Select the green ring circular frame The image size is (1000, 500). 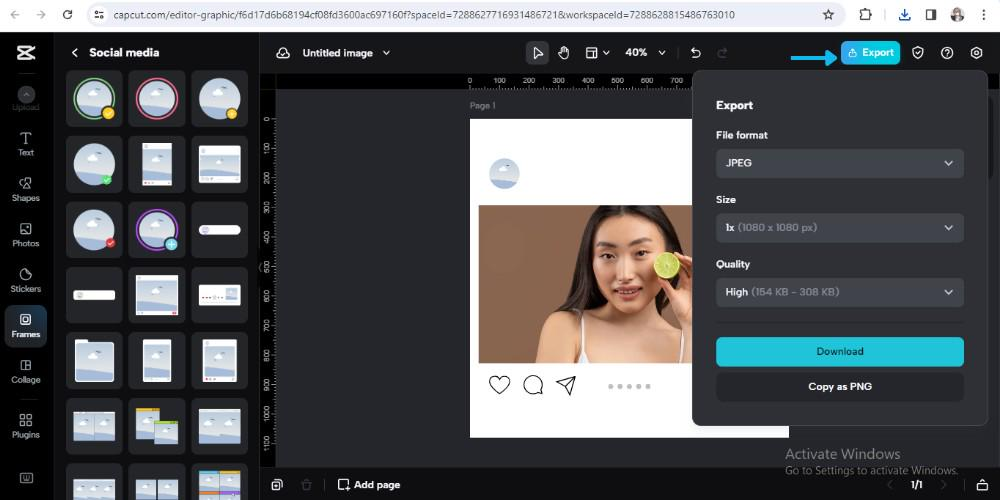tap(94, 98)
